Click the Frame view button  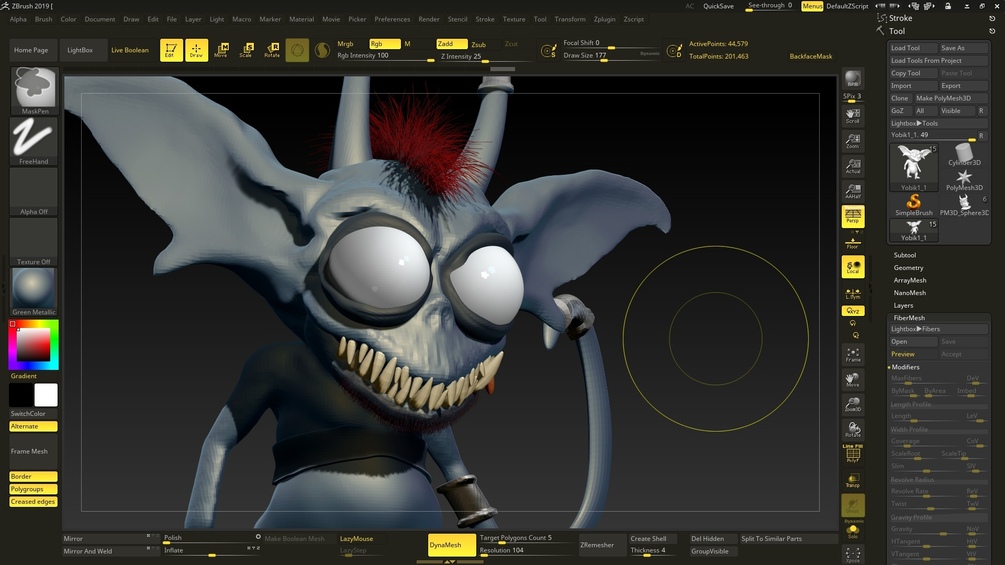click(853, 354)
